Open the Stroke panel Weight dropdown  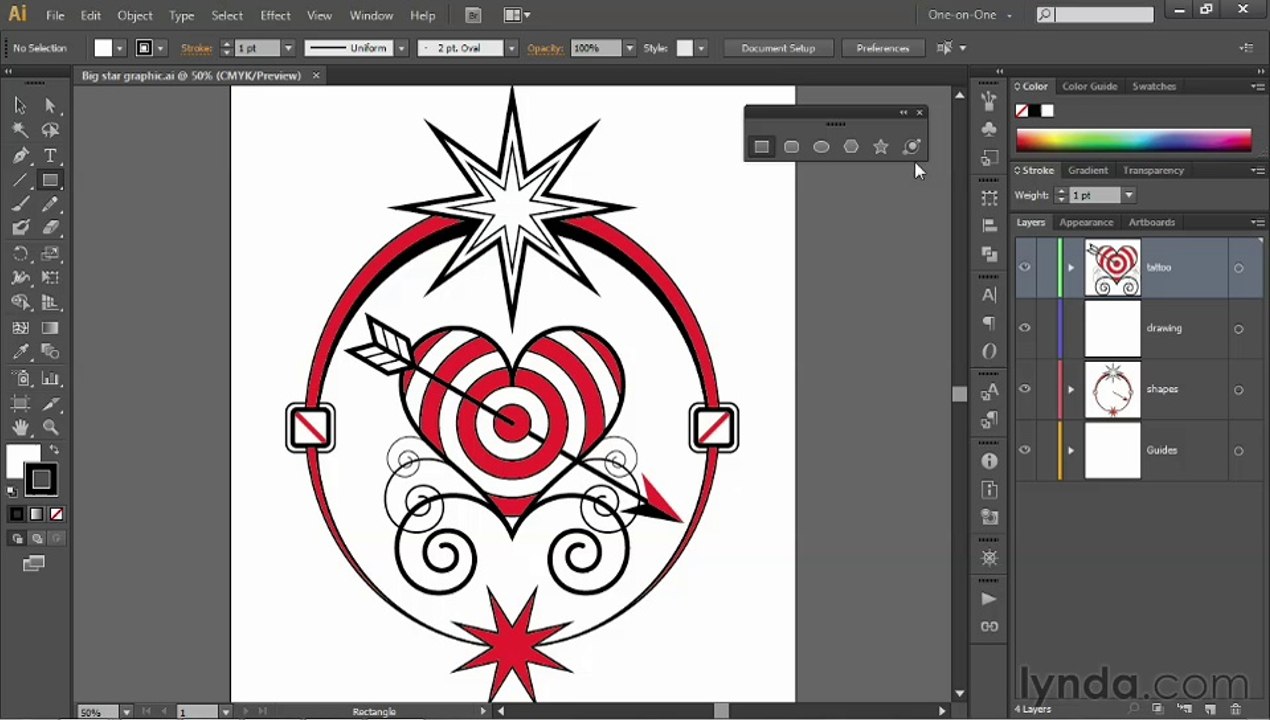[1129, 196]
